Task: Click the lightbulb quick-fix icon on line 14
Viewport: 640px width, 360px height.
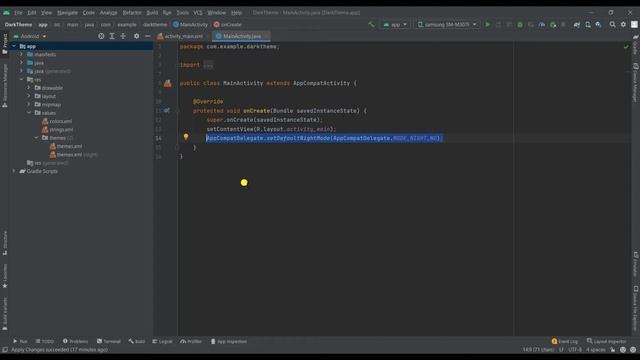Action: tap(186, 137)
